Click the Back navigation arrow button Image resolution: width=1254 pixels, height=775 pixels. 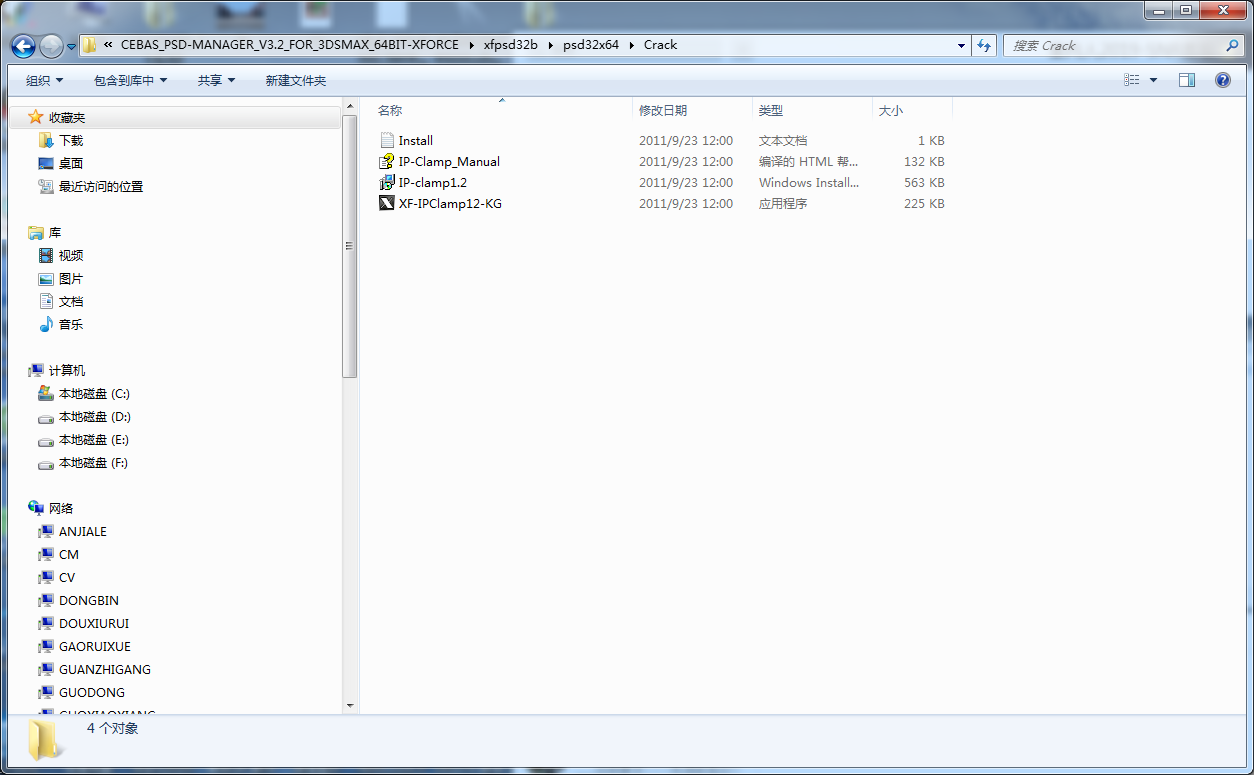pyautogui.click(x=24, y=45)
